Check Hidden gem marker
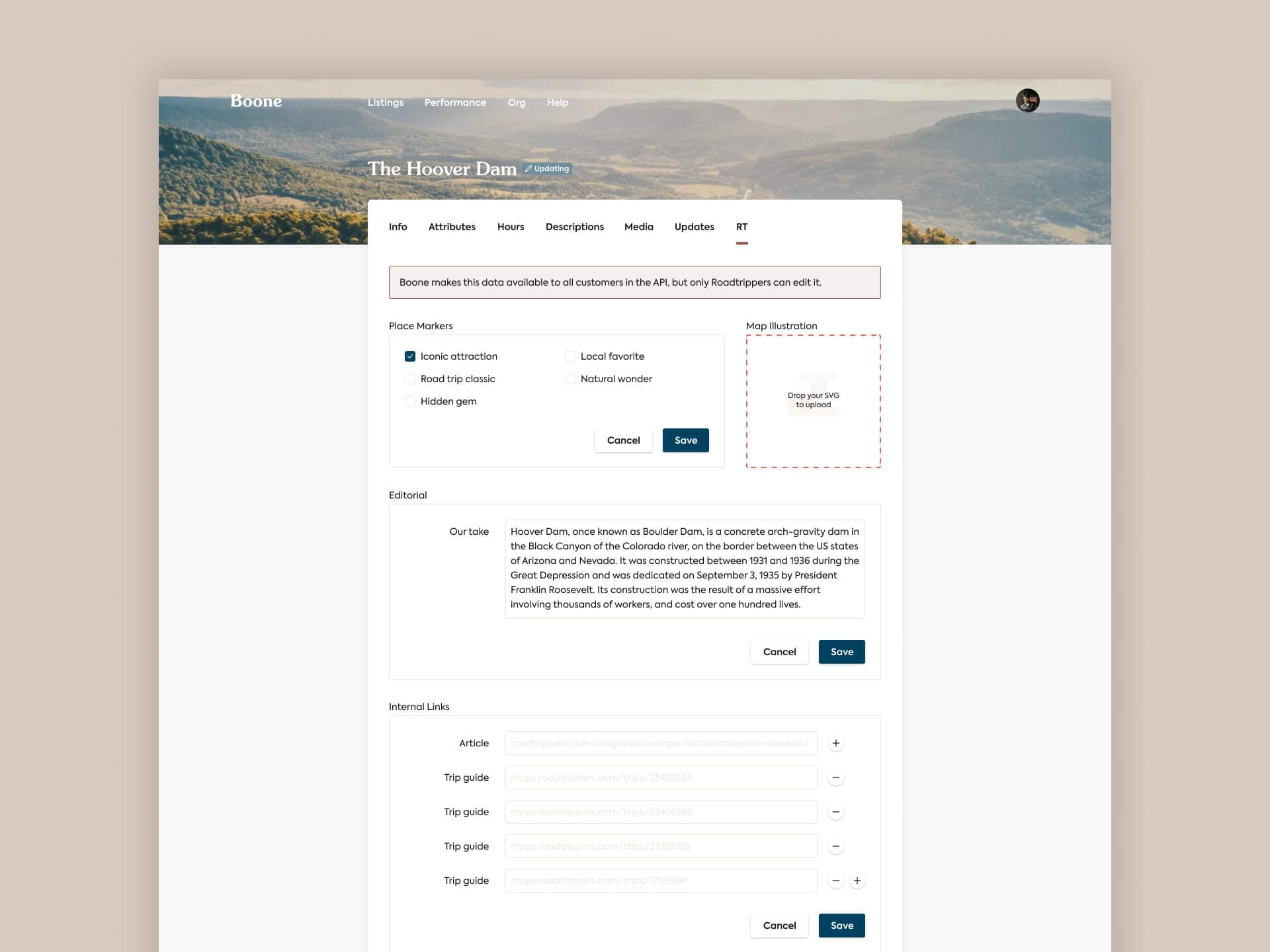 tap(410, 401)
